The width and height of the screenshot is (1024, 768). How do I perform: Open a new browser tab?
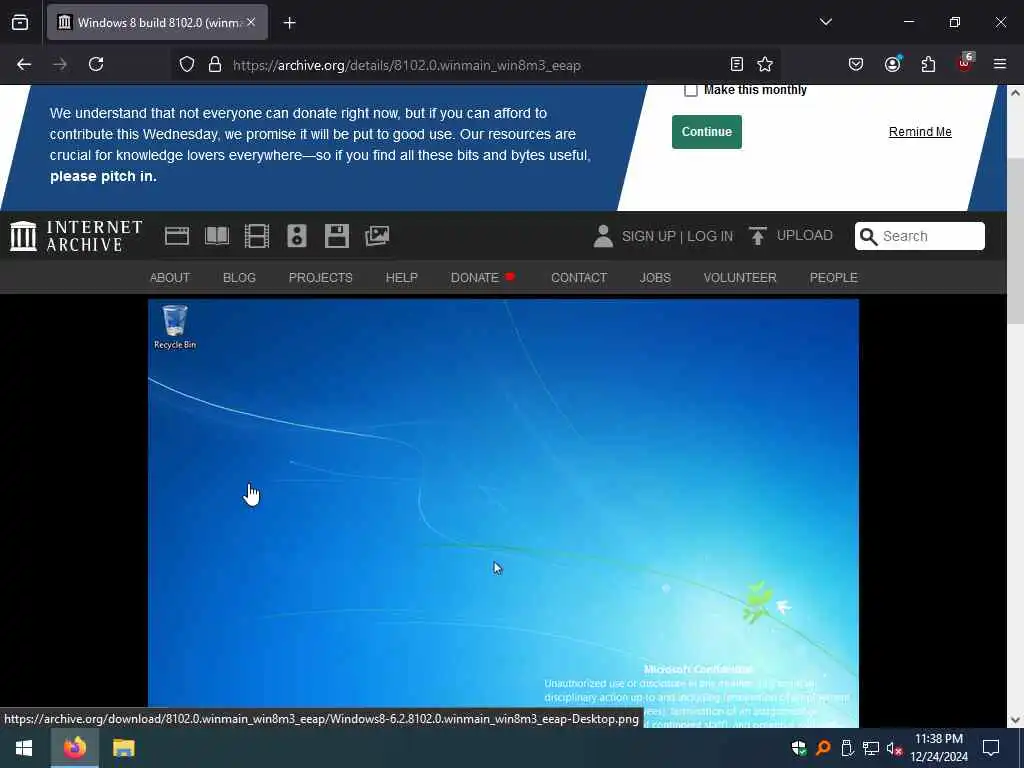coord(289,23)
